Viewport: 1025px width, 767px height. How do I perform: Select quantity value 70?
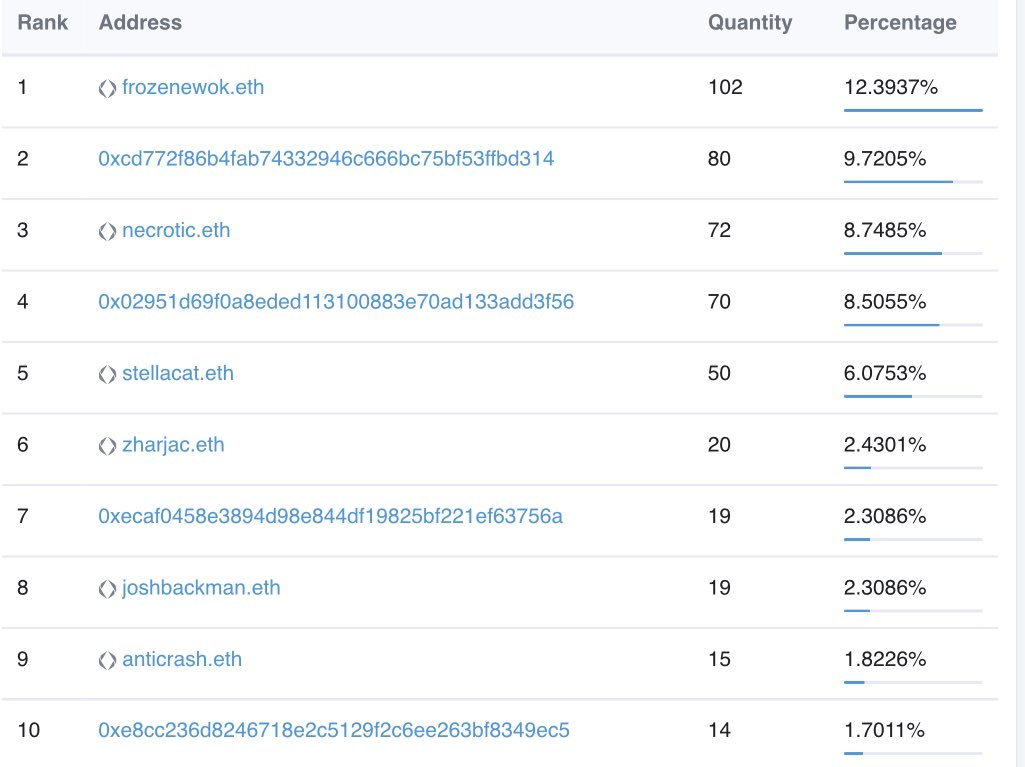(719, 301)
